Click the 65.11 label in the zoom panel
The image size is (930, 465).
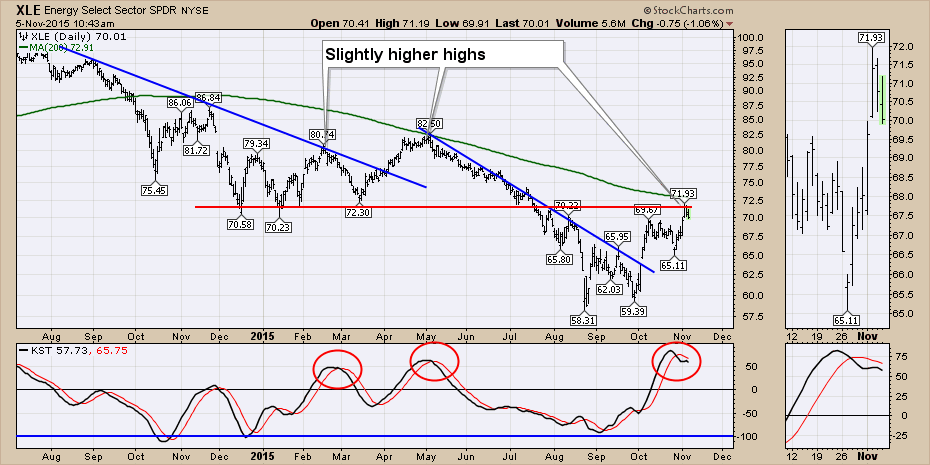tap(847, 319)
